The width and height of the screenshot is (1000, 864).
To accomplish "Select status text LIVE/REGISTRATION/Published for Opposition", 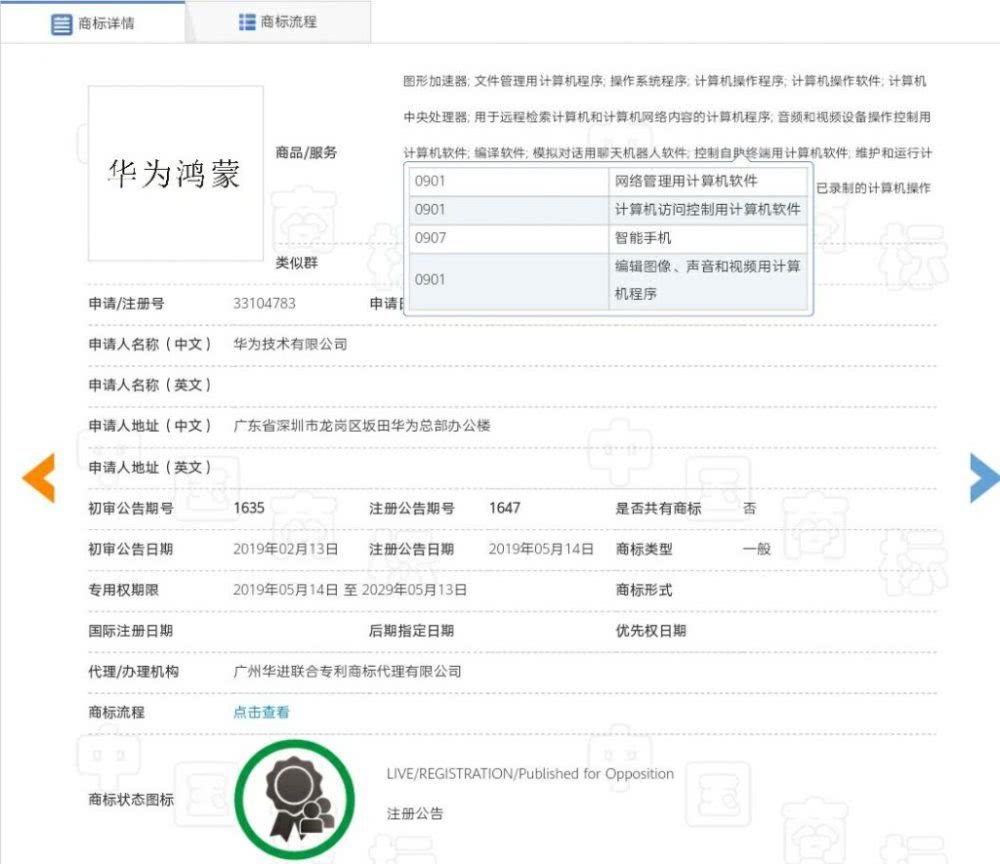I will [530, 773].
